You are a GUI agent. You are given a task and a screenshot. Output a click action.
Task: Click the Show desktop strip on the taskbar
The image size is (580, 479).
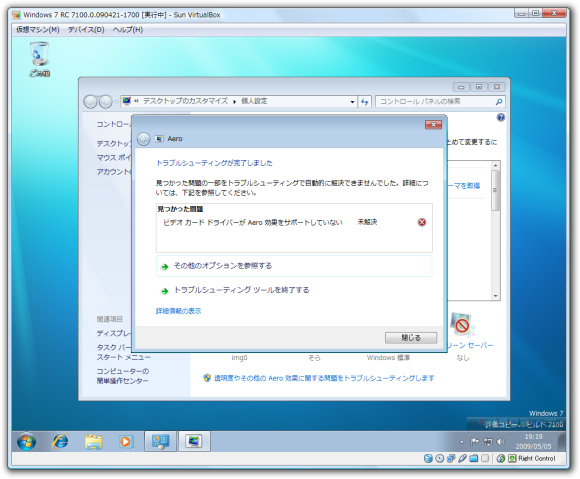tap(562, 441)
